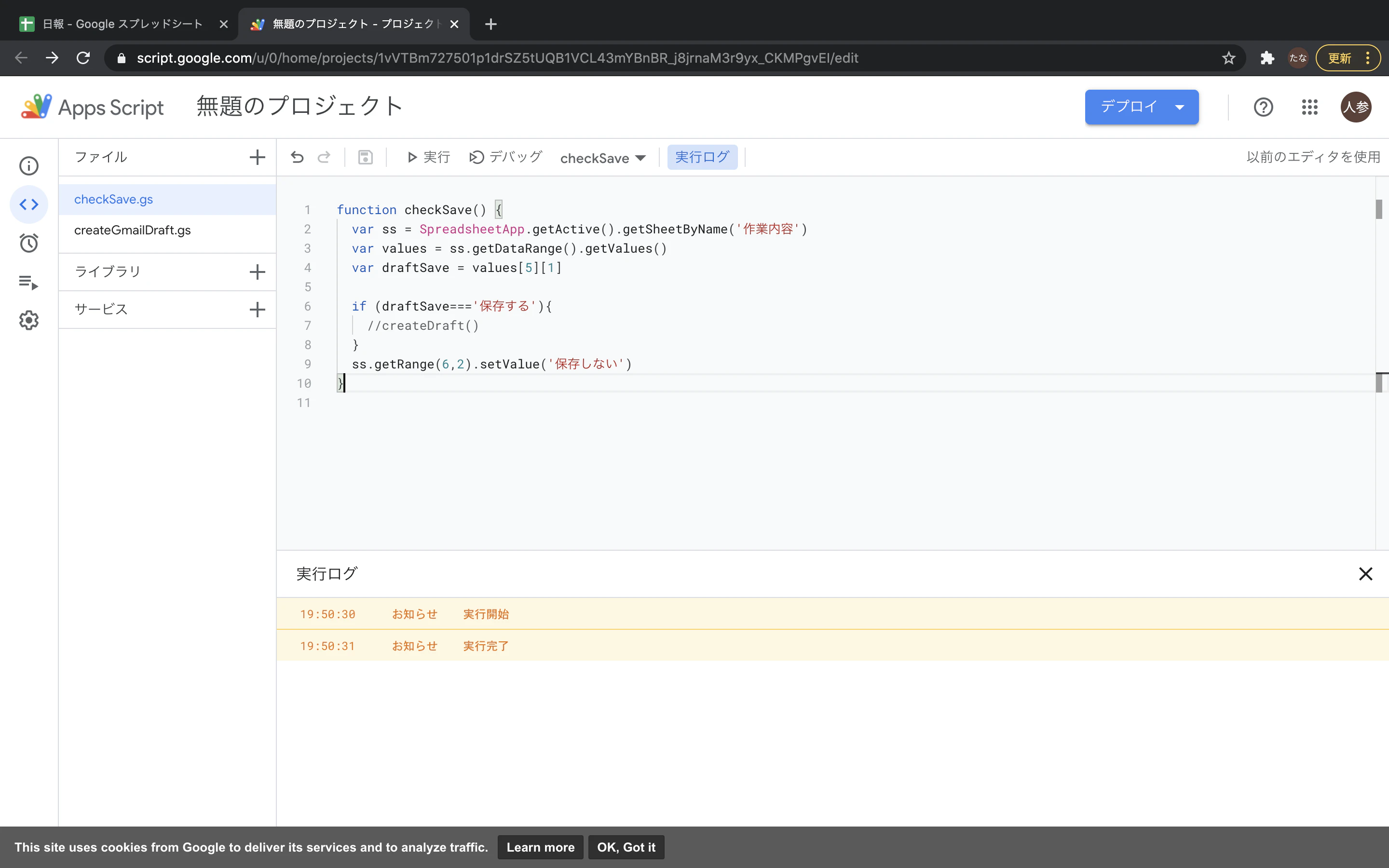Close the 実行ログ execution log panel

1365,573
